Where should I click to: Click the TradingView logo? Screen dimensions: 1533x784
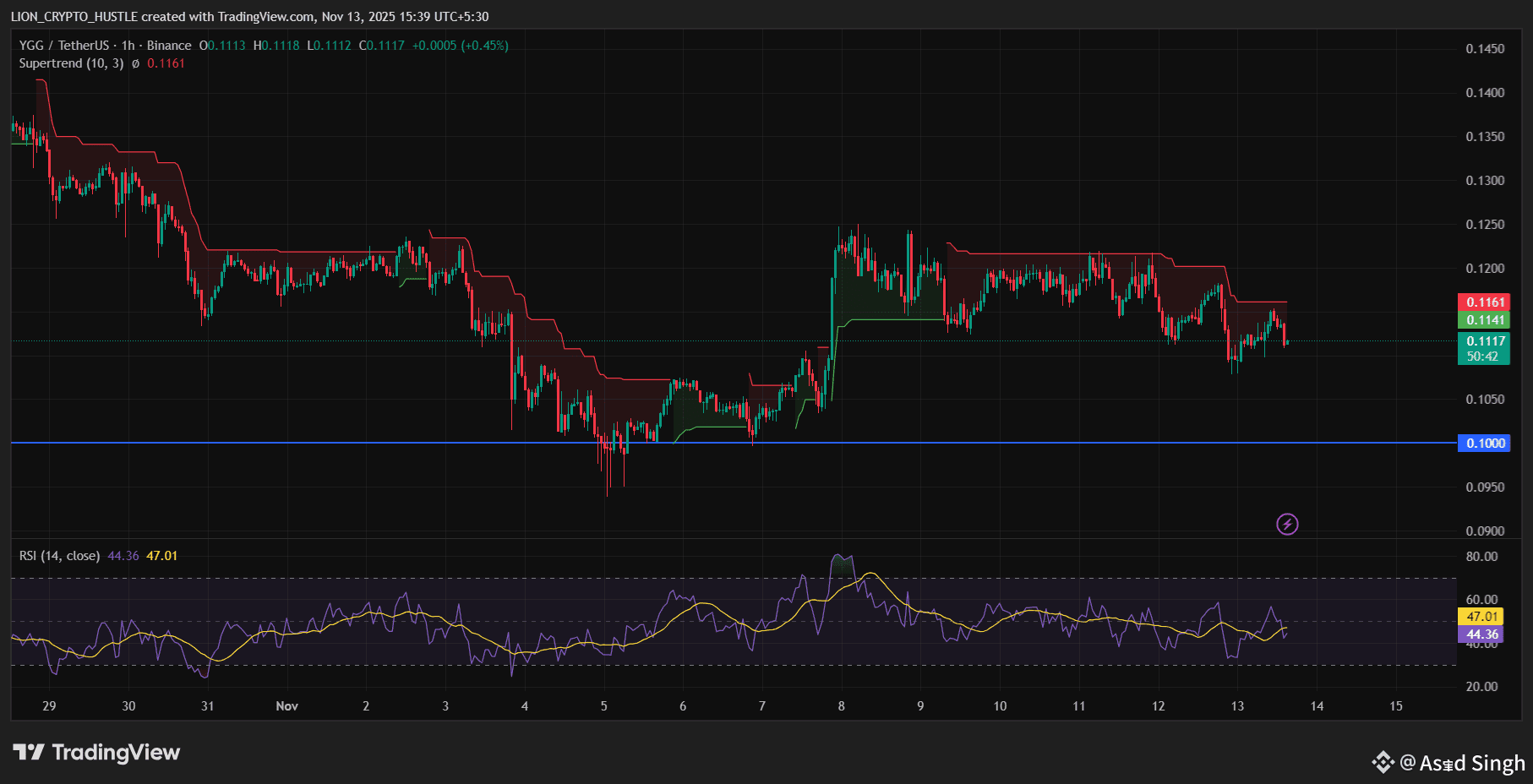tap(96, 752)
